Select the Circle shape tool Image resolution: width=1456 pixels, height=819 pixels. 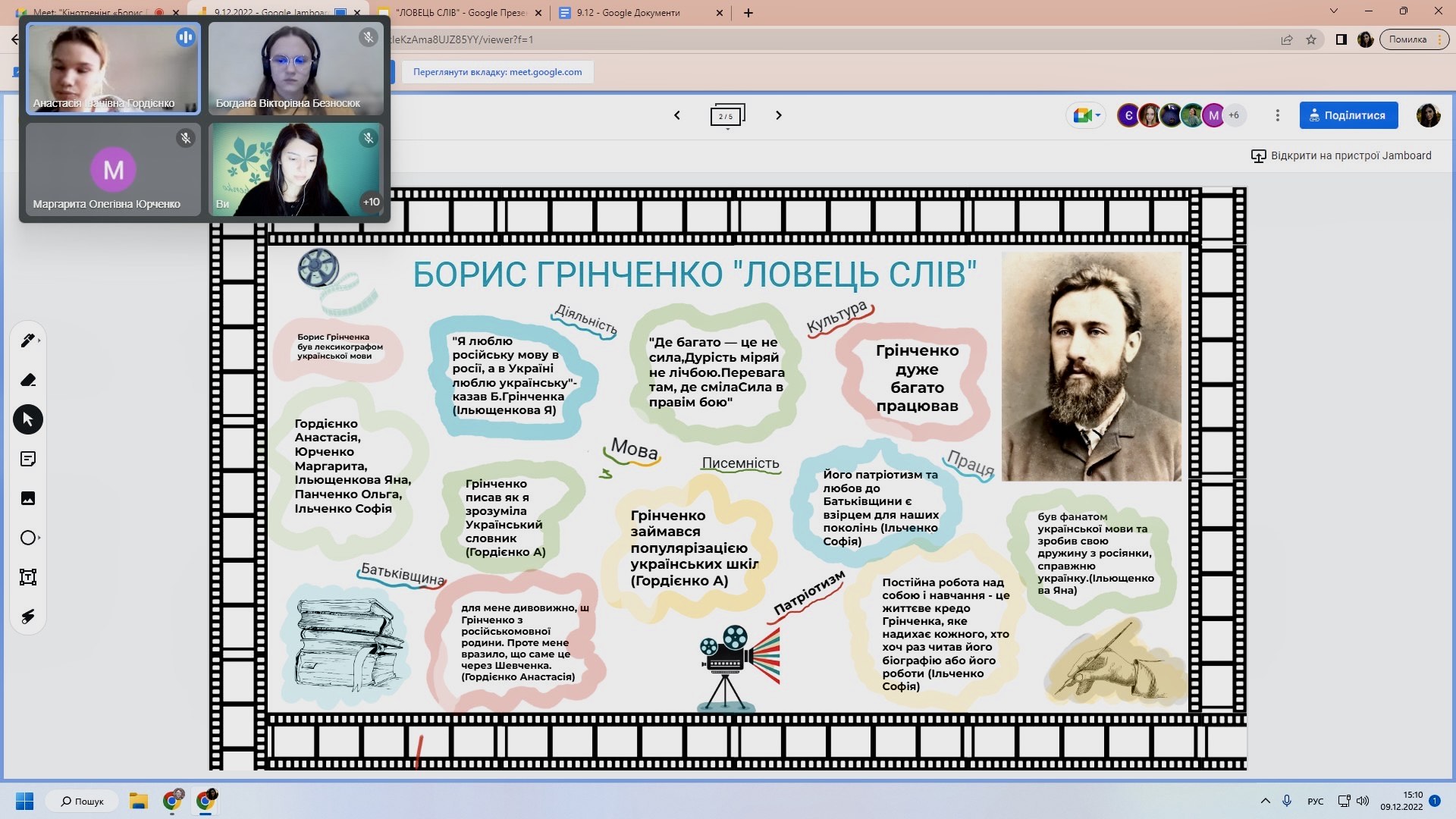pyautogui.click(x=28, y=538)
